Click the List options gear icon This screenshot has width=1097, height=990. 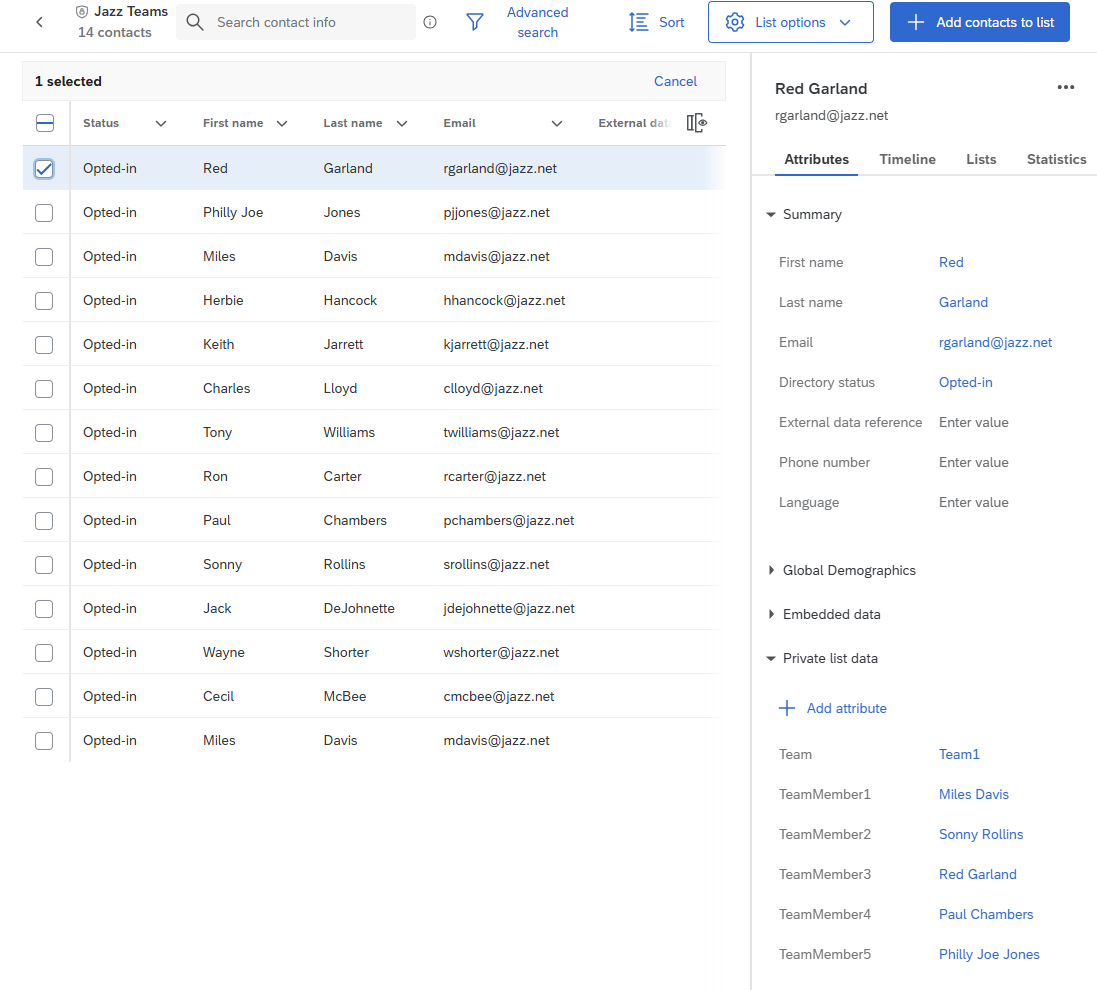point(735,22)
